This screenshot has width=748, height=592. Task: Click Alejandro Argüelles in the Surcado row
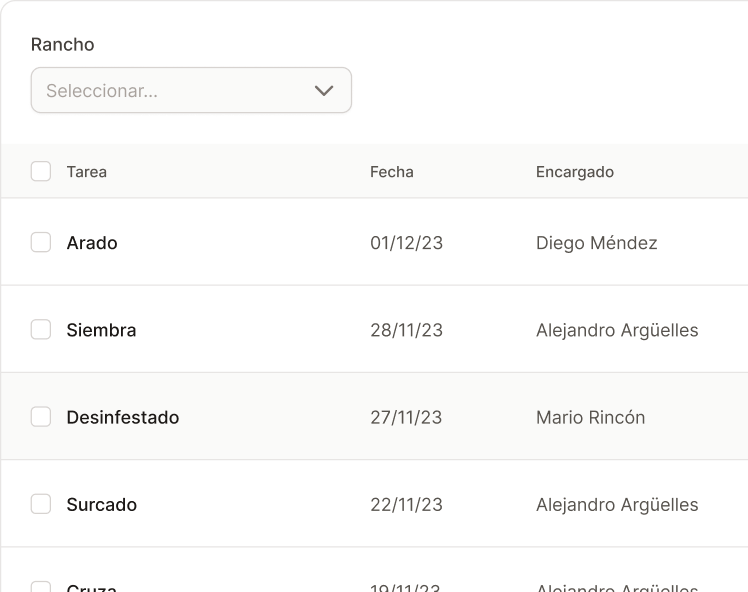(617, 505)
